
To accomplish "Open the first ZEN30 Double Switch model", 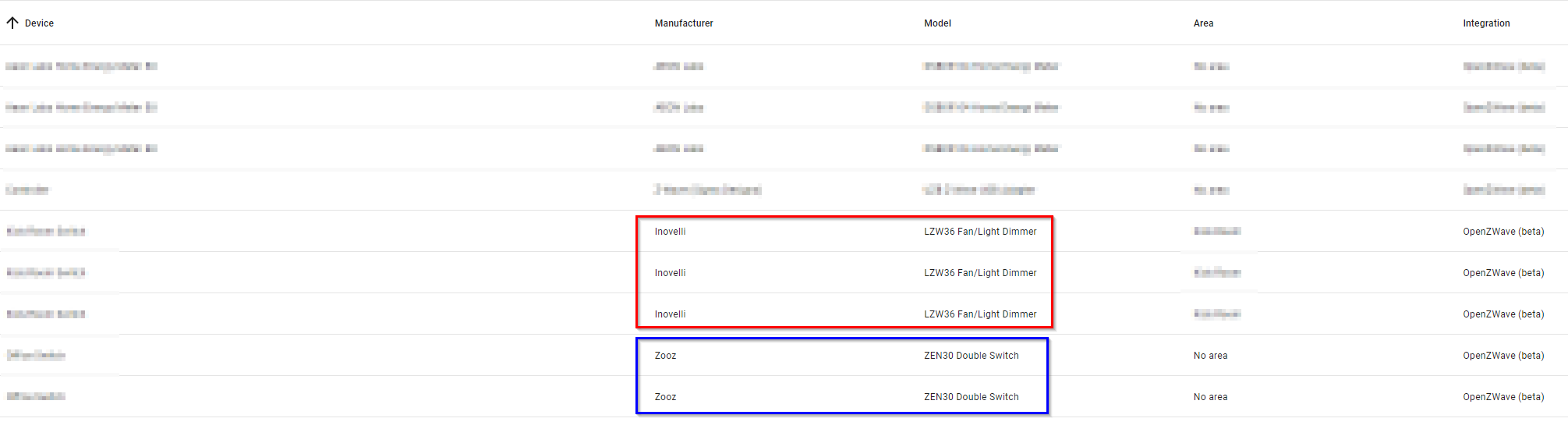I will pyautogui.click(x=971, y=356).
